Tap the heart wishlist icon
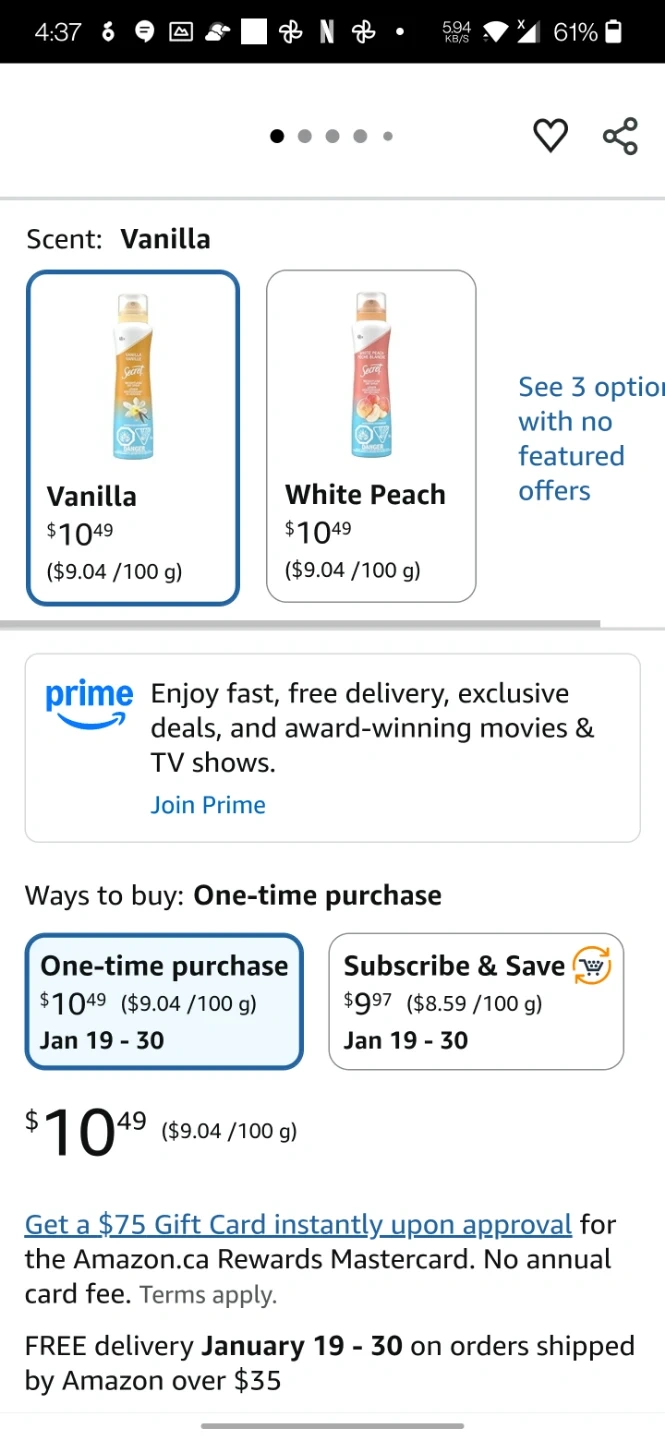 (x=550, y=136)
